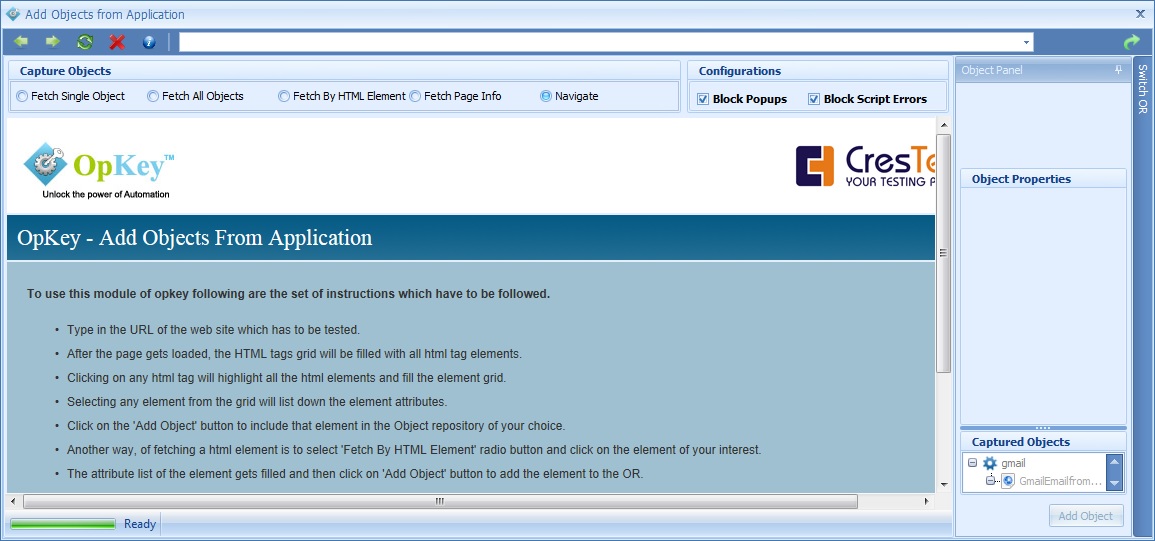This screenshot has width=1155, height=541.
Task: Click Captured Objects scroll up arrow
Action: coord(1114,462)
